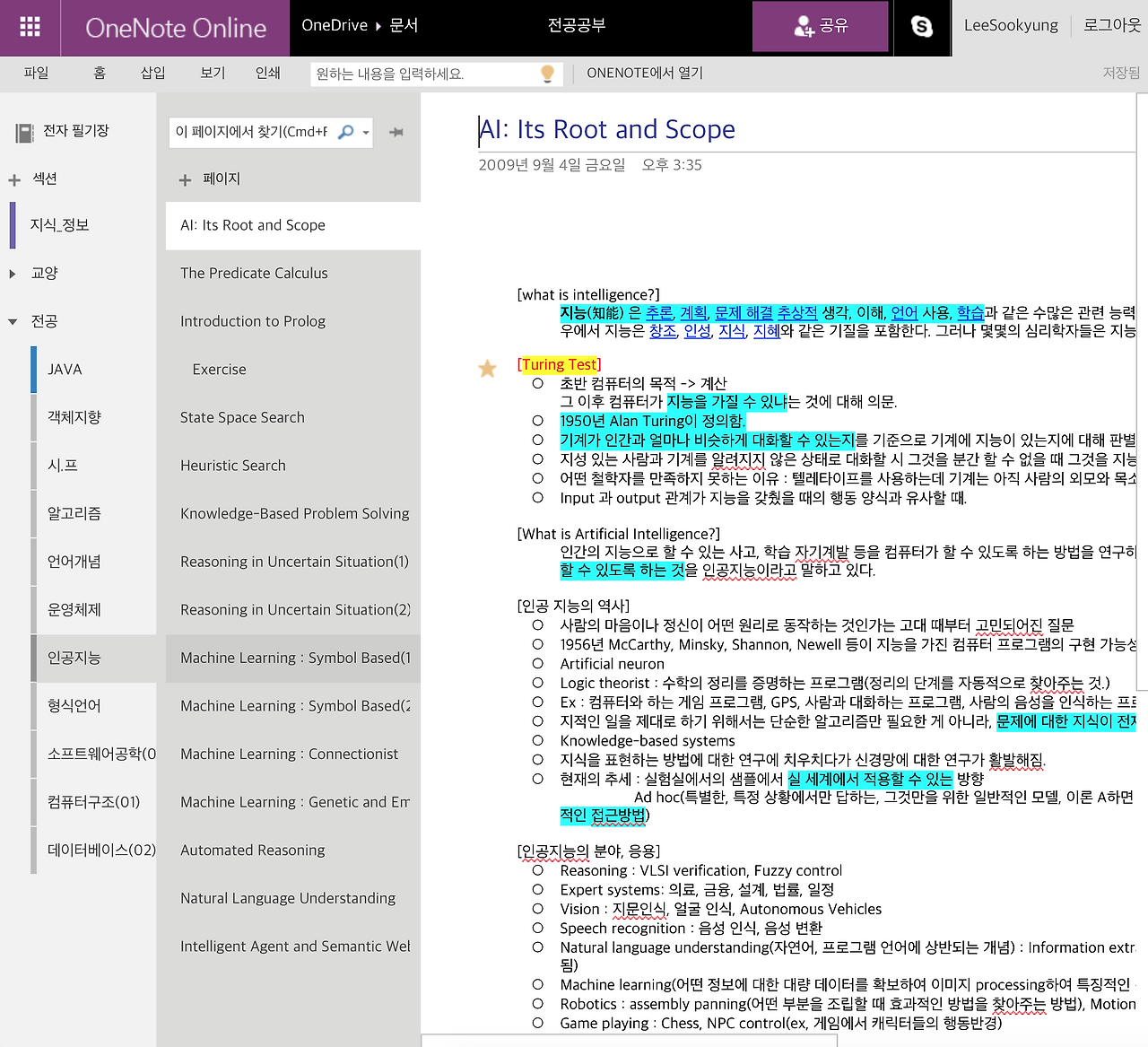Open the Heuristic Search page
This screenshot has width=1148, height=1047.
pos(233,466)
